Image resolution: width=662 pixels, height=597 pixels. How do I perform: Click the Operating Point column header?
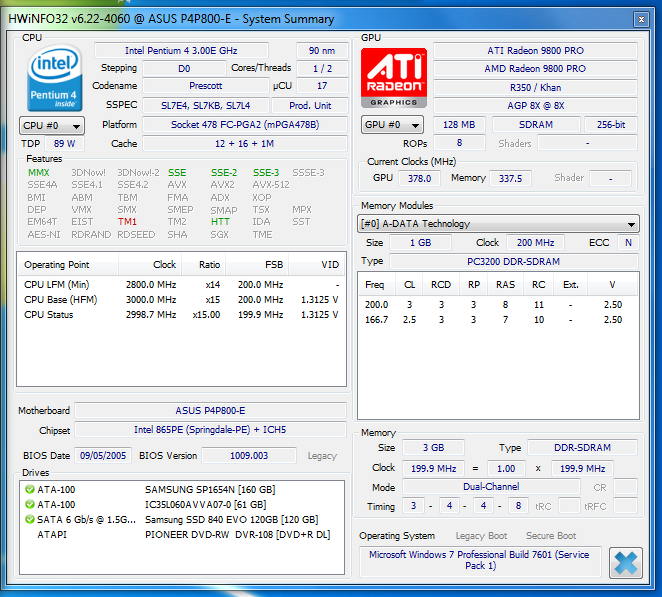68,265
